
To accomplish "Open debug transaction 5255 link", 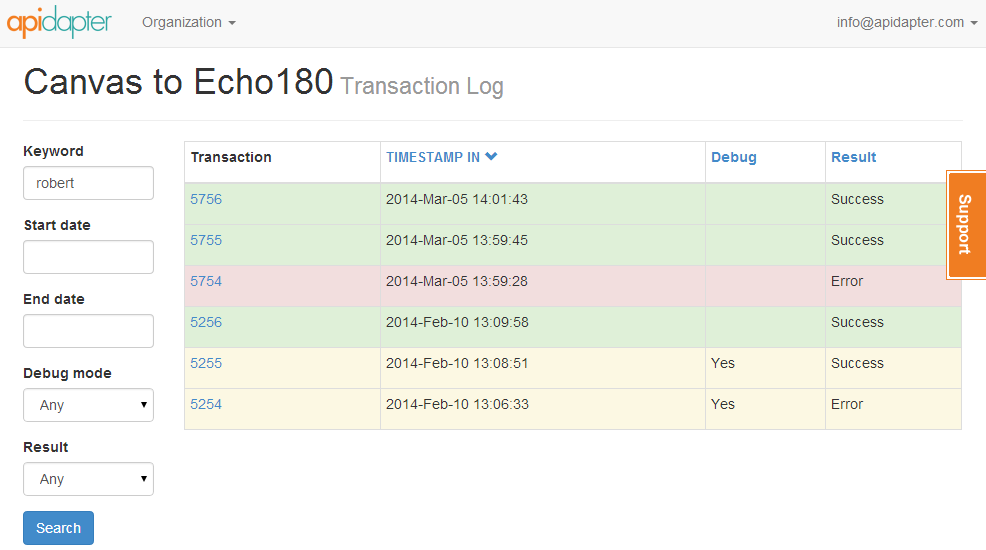I will pyautogui.click(x=206, y=363).
